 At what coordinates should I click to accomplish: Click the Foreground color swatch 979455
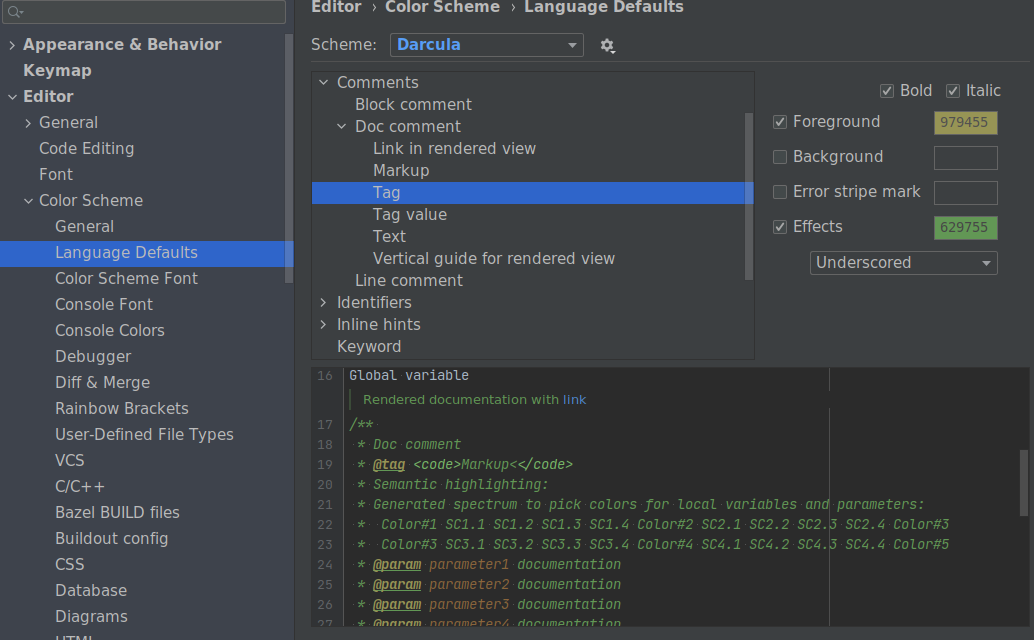[965, 122]
